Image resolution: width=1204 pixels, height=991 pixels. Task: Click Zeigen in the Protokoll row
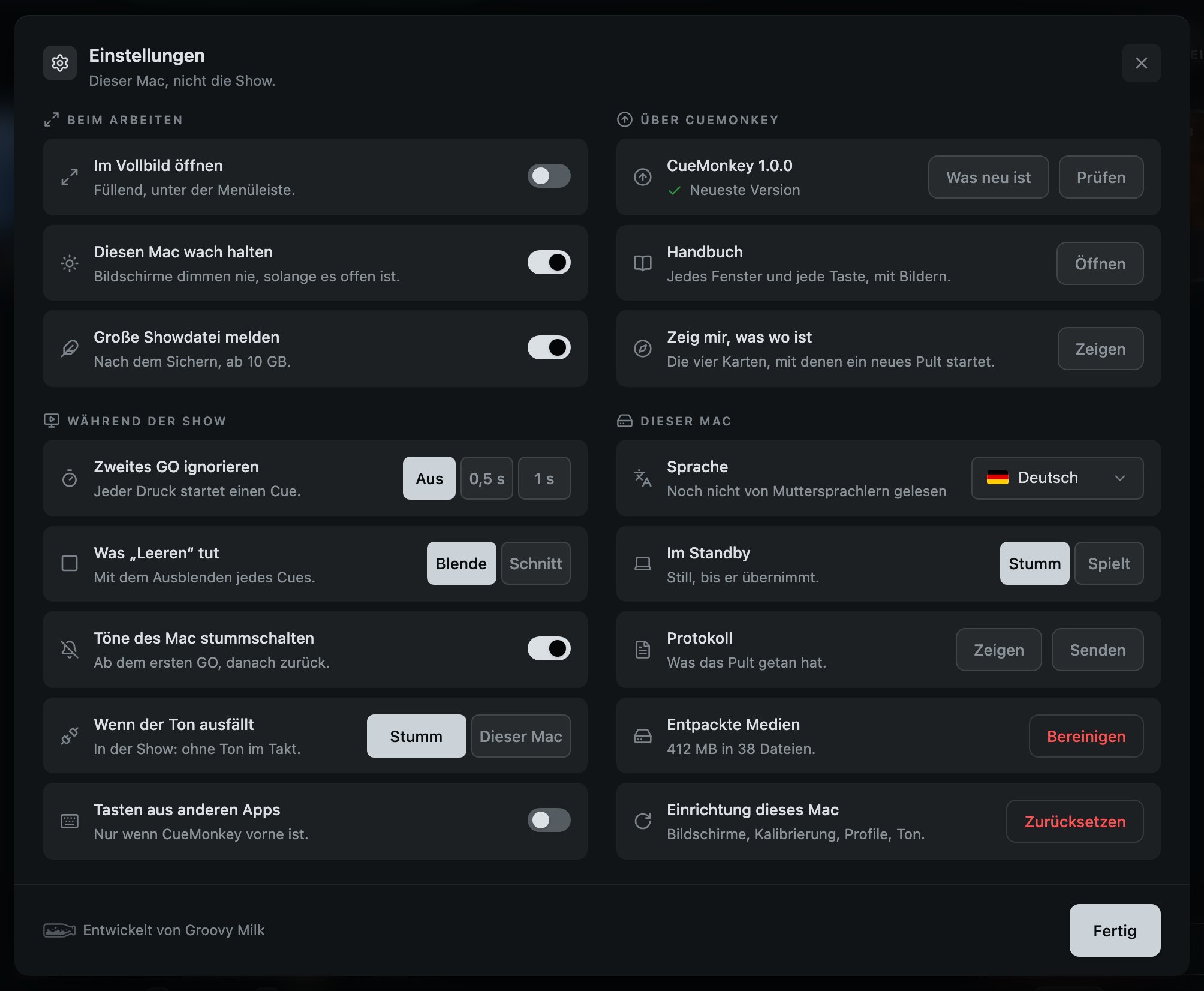(x=999, y=650)
